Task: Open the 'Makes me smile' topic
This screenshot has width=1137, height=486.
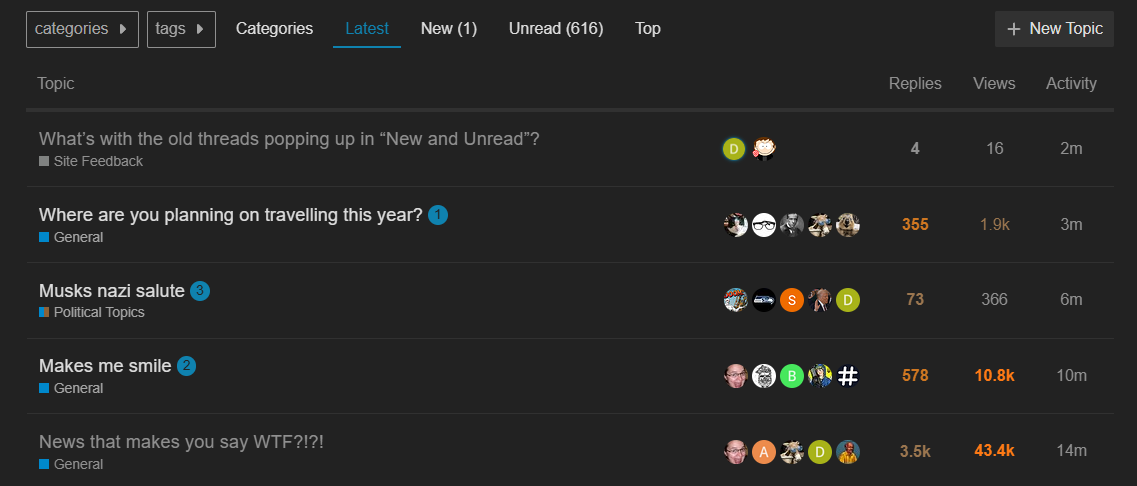Action: coord(105,366)
